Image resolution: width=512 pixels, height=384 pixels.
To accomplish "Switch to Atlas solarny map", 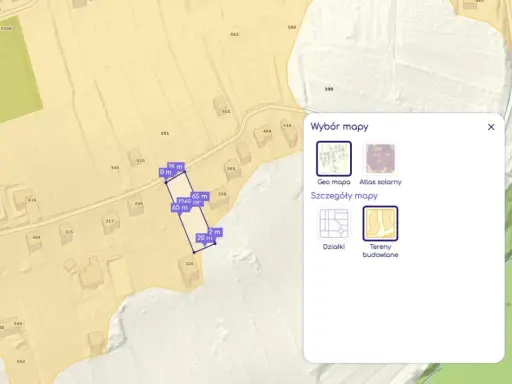I will point(380,159).
